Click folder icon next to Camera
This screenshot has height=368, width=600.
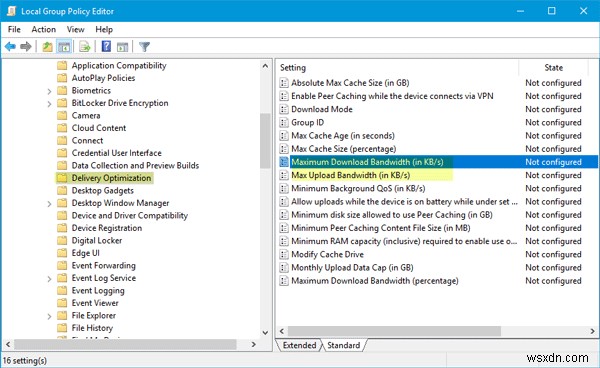62,116
